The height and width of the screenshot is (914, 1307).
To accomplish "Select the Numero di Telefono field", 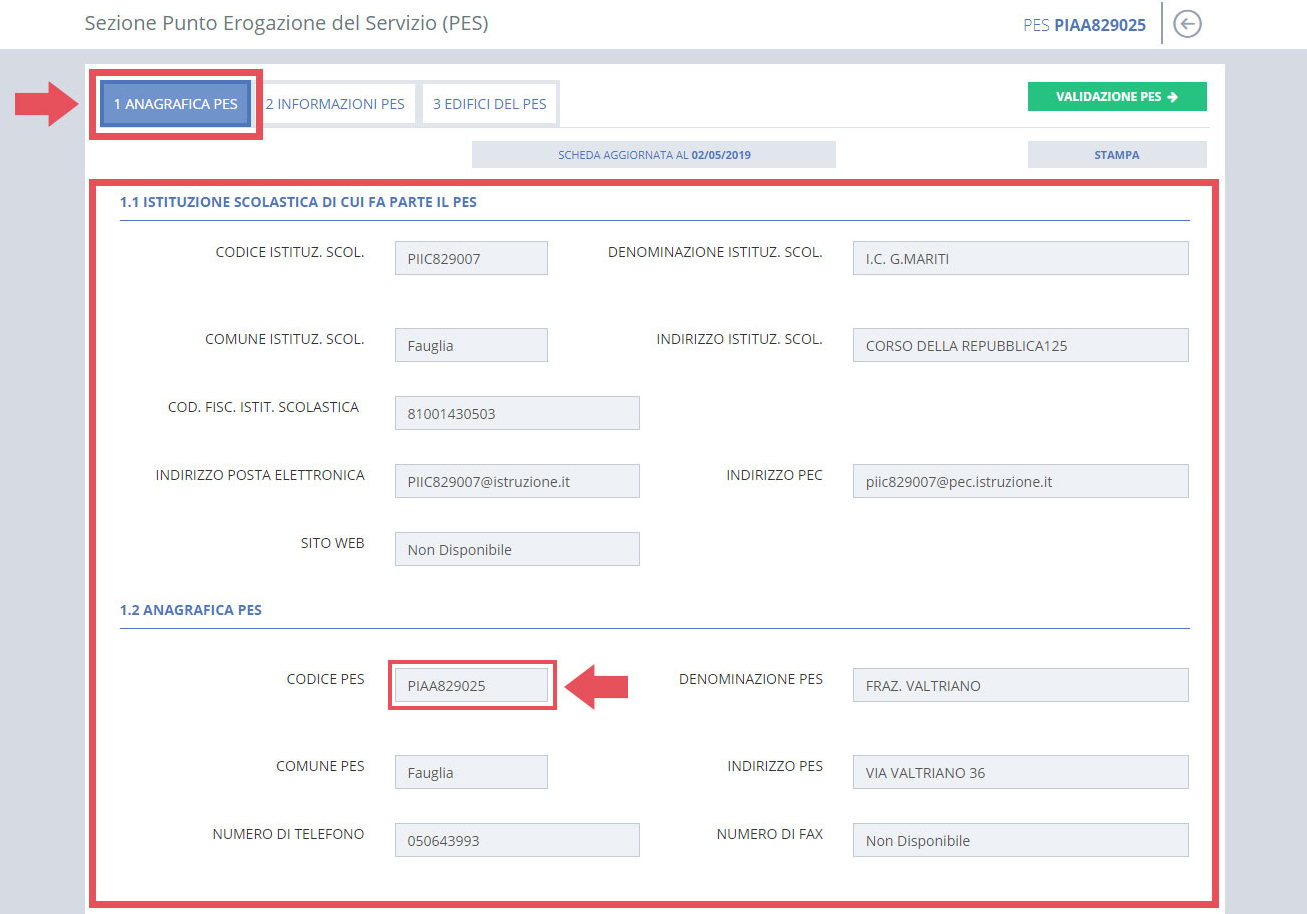I will point(517,840).
